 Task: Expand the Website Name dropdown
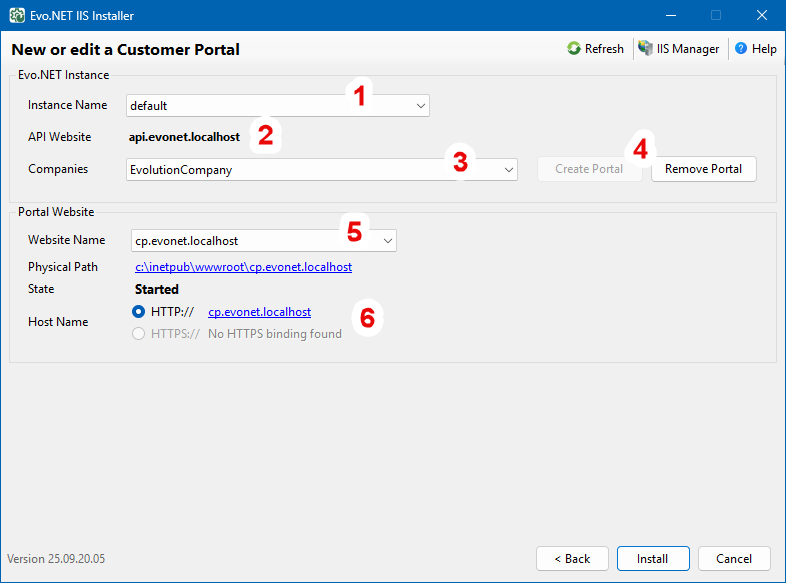click(388, 240)
